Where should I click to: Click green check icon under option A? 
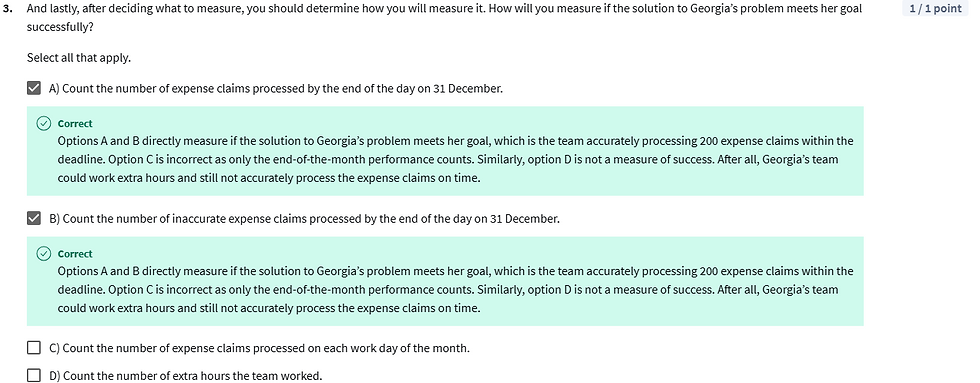(43, 124)
